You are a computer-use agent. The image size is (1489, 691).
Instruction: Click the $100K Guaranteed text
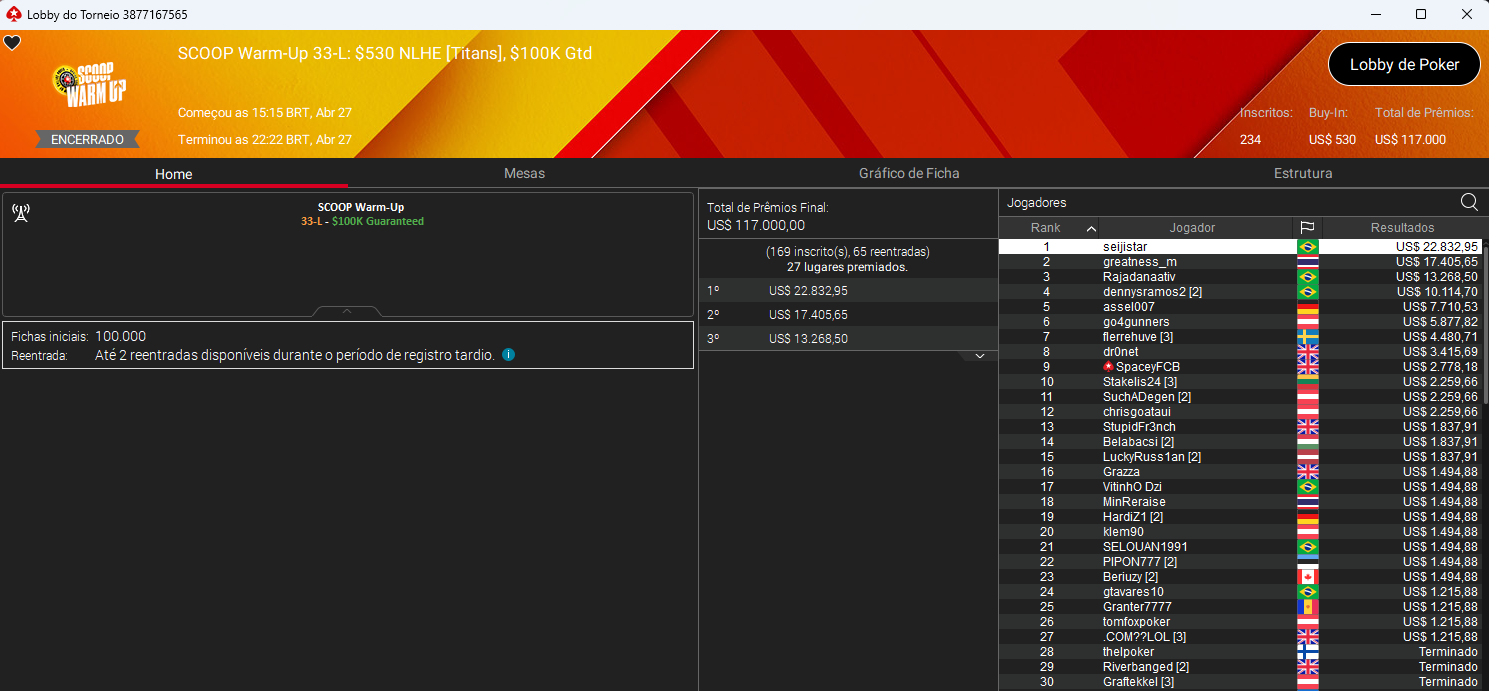pos(378,221)
